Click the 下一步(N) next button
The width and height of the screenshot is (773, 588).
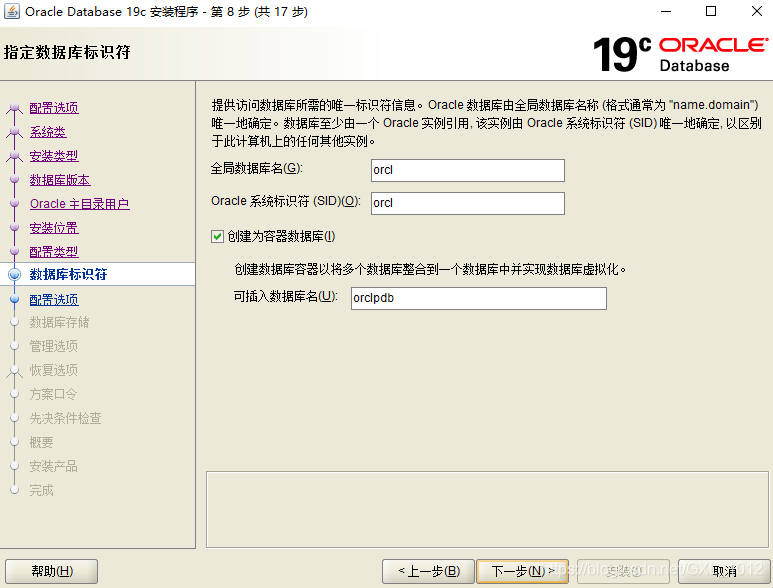pyautogui.click(x=523, y=571)
